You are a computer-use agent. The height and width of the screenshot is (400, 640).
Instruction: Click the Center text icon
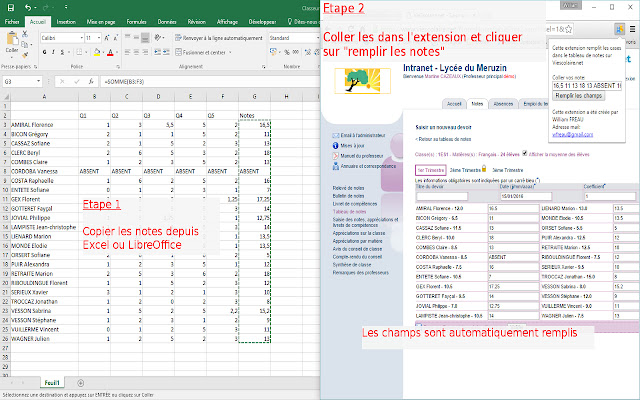click(x=136, y=52)
